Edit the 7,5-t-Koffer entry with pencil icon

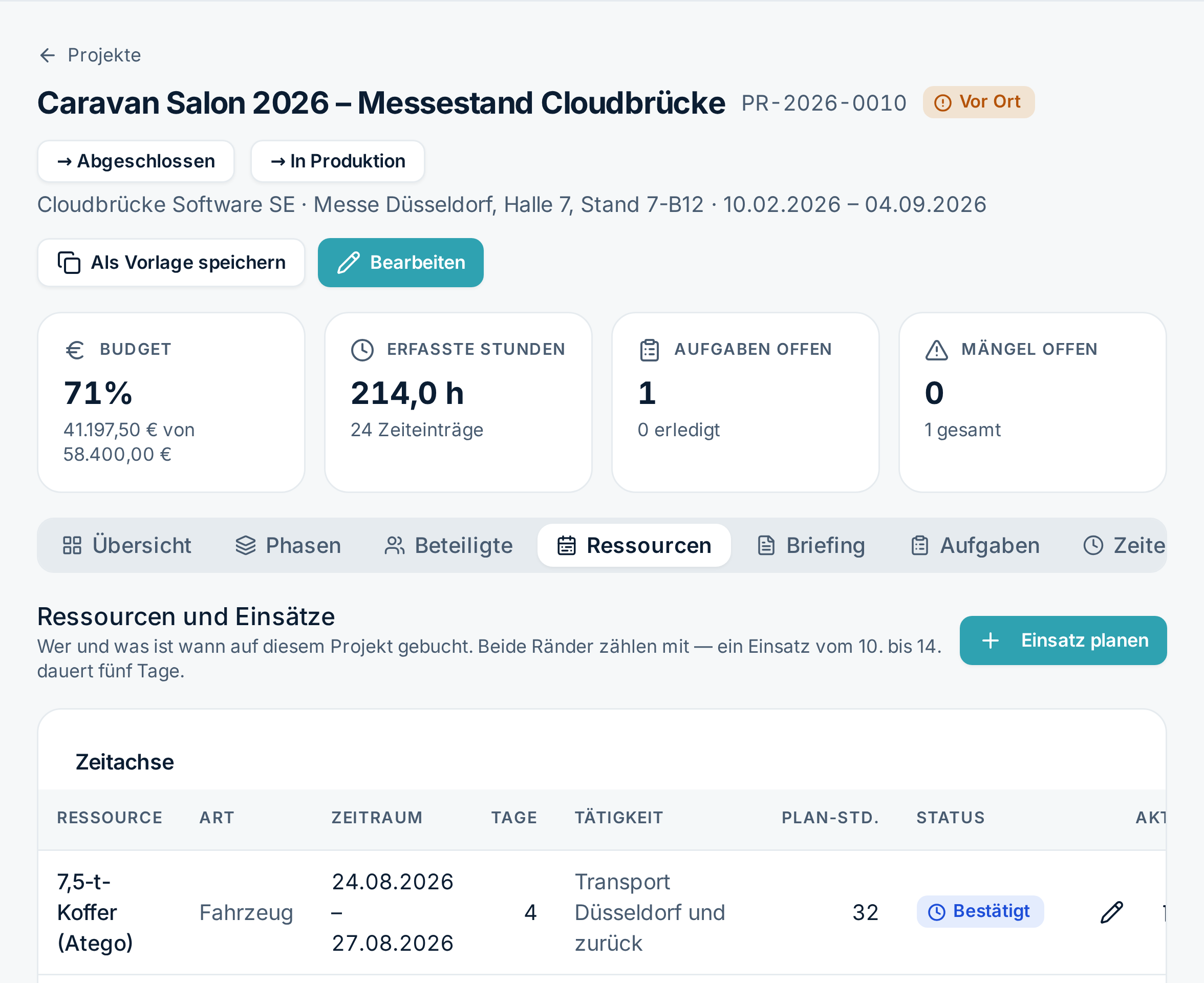click(1112, 912)
